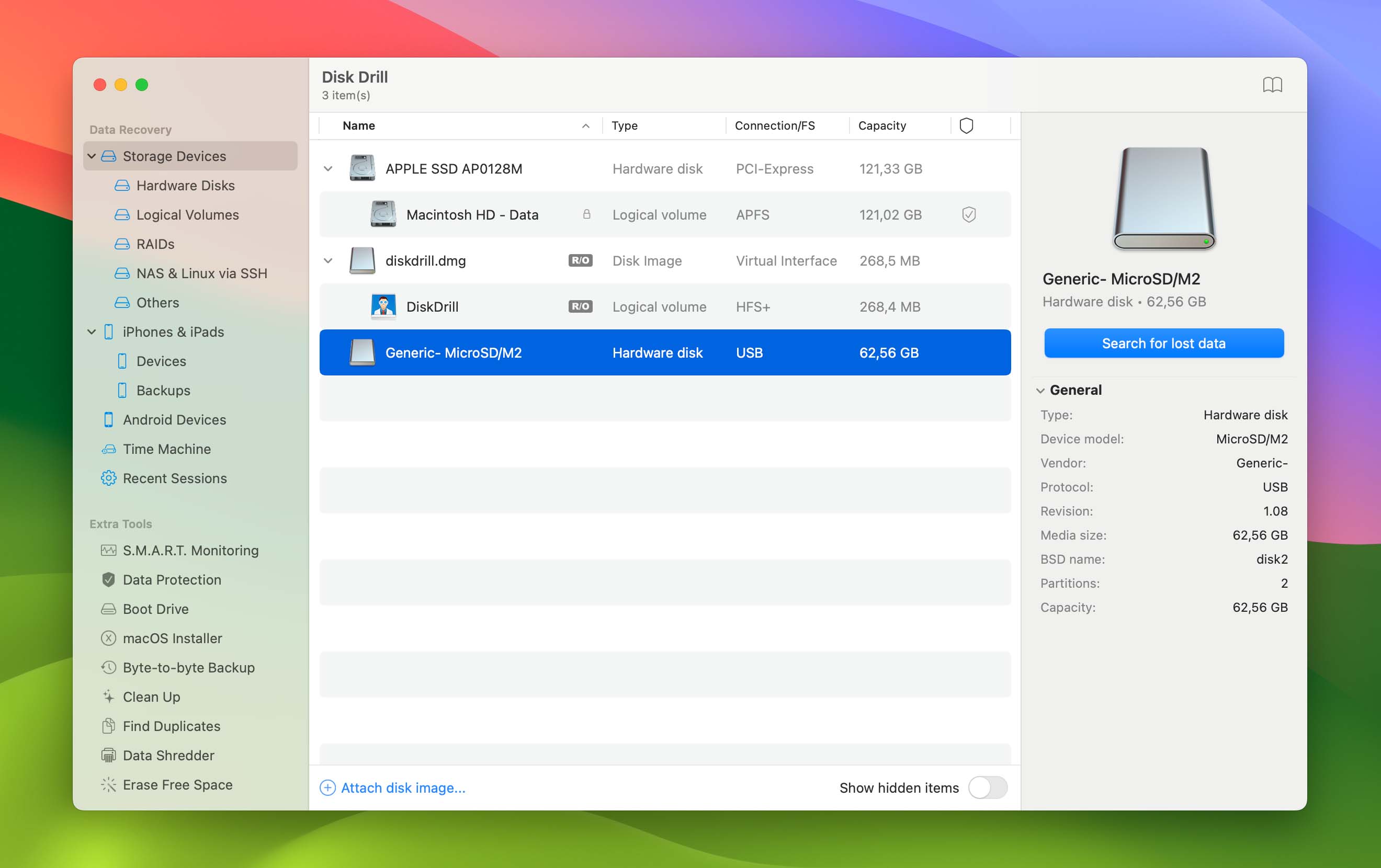
Task: Open NAS & Linux via SSH
Action: (x=202, y=273)
